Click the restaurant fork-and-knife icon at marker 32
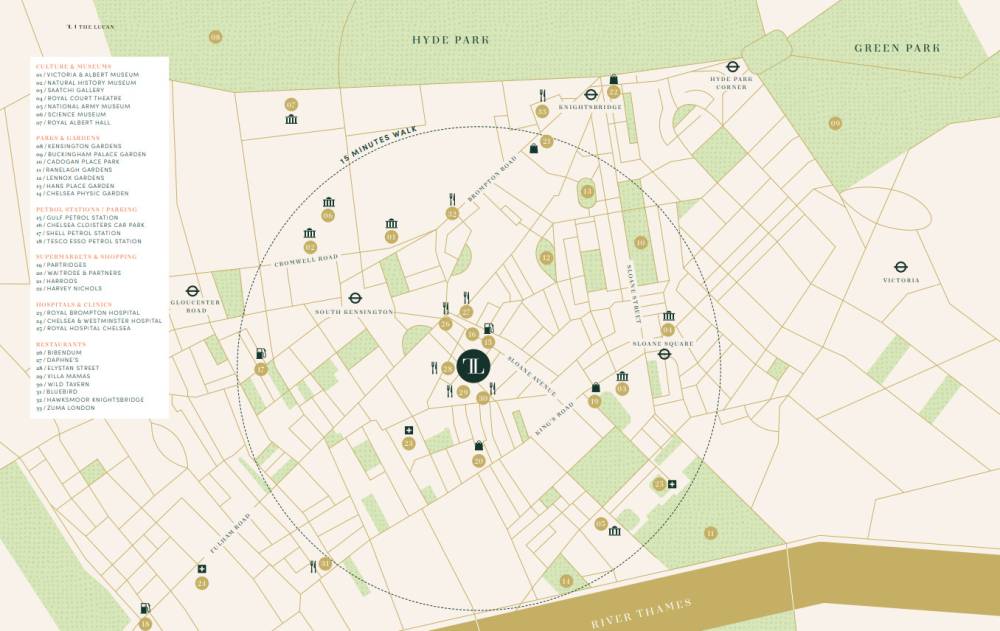1000x631 pixels. 452,199
